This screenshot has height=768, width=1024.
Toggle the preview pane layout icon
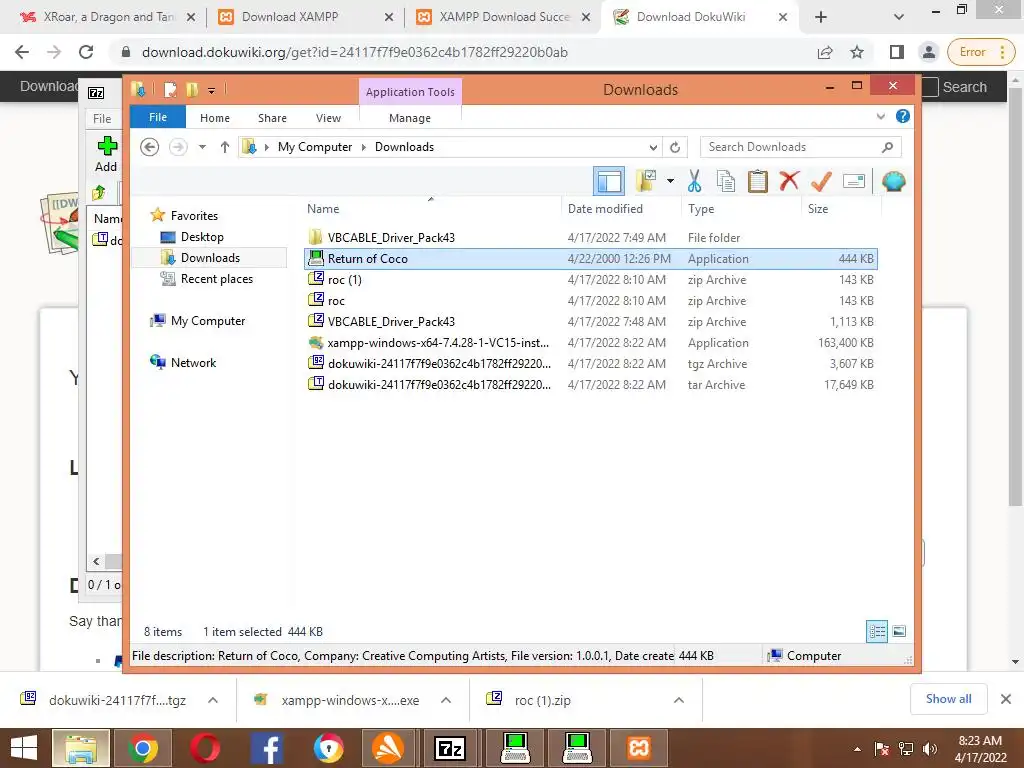point(609,181)
